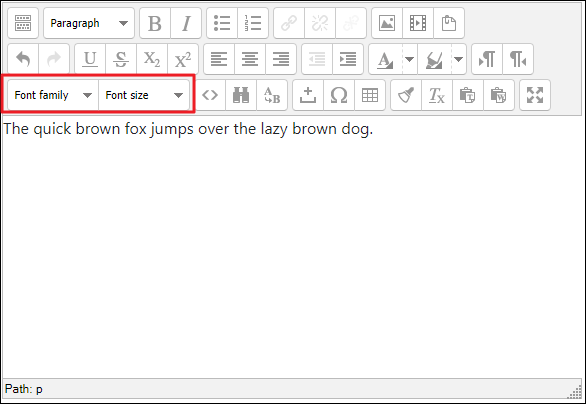Redo the last action
This screenshot has height=404, width=586.
54,59
